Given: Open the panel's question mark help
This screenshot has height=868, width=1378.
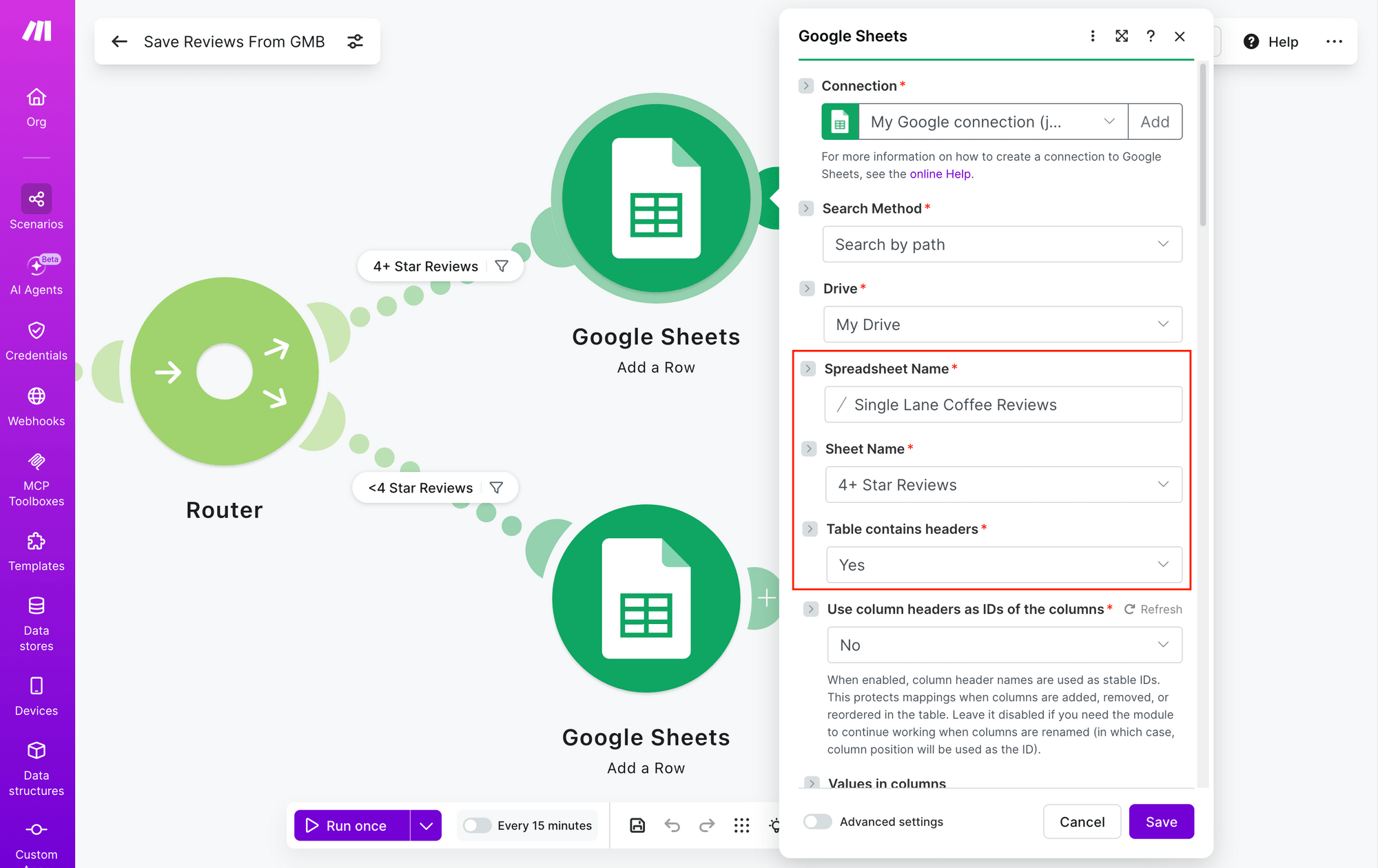Looking at the screenshot, I should click(1151, 36).
